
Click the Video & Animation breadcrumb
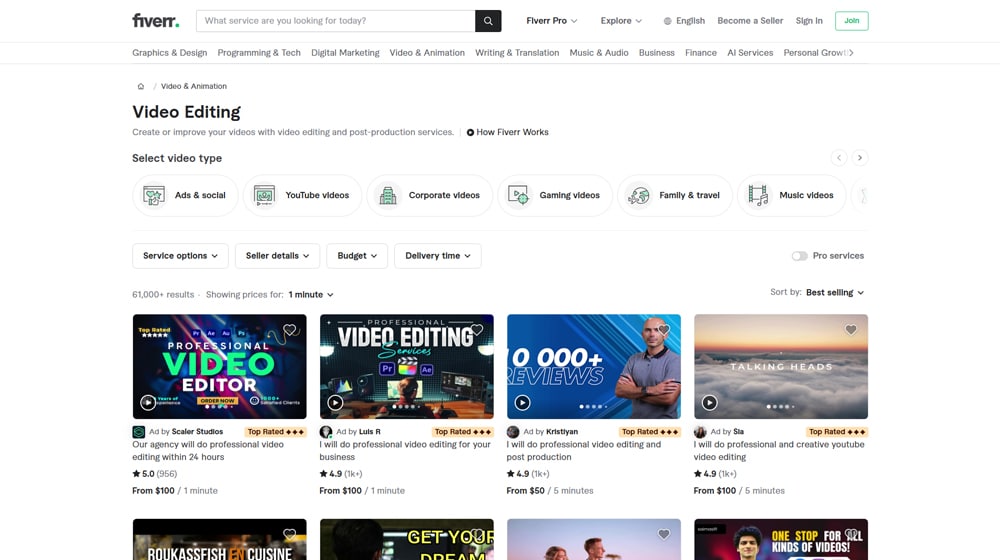194,86
